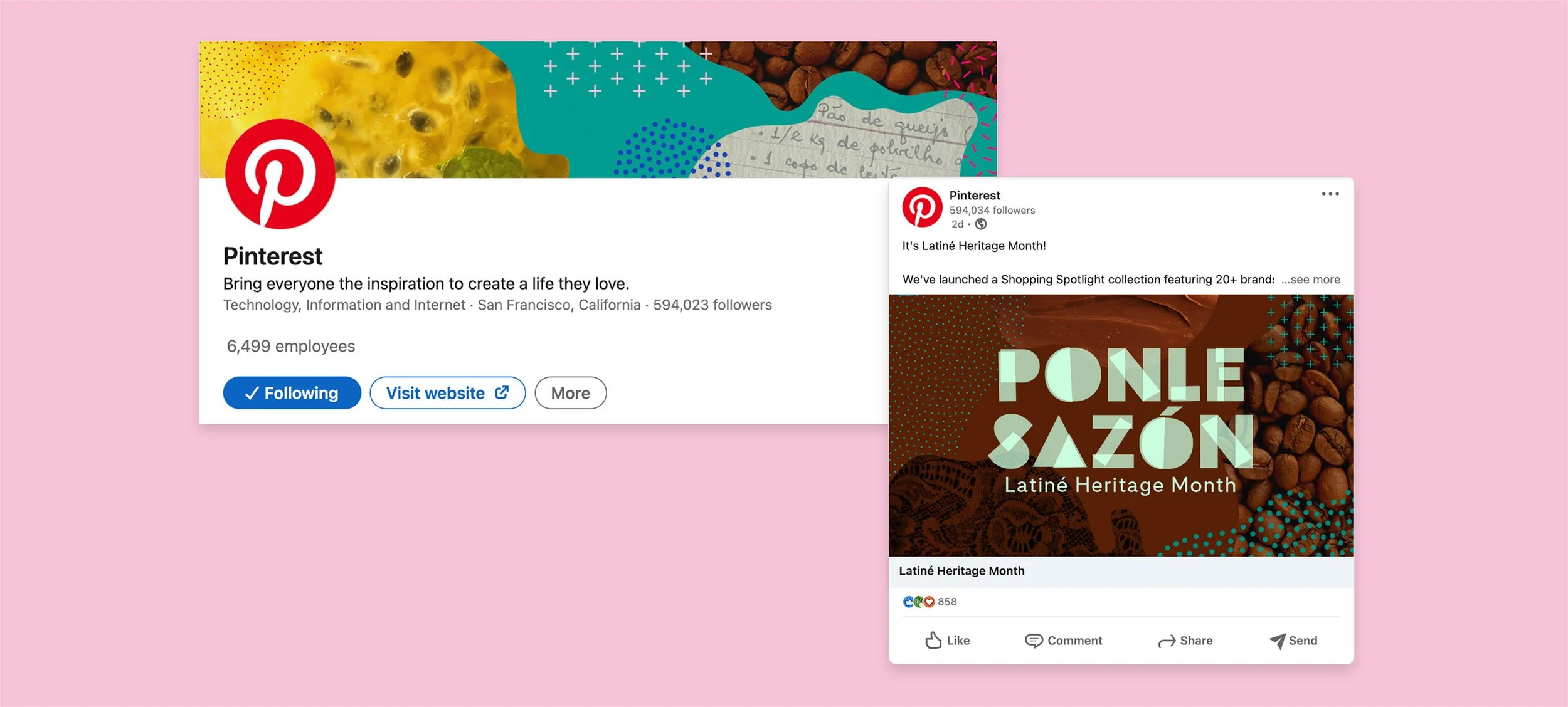Click the Latiné Heritage Month caption link

[x=961, y=571]
